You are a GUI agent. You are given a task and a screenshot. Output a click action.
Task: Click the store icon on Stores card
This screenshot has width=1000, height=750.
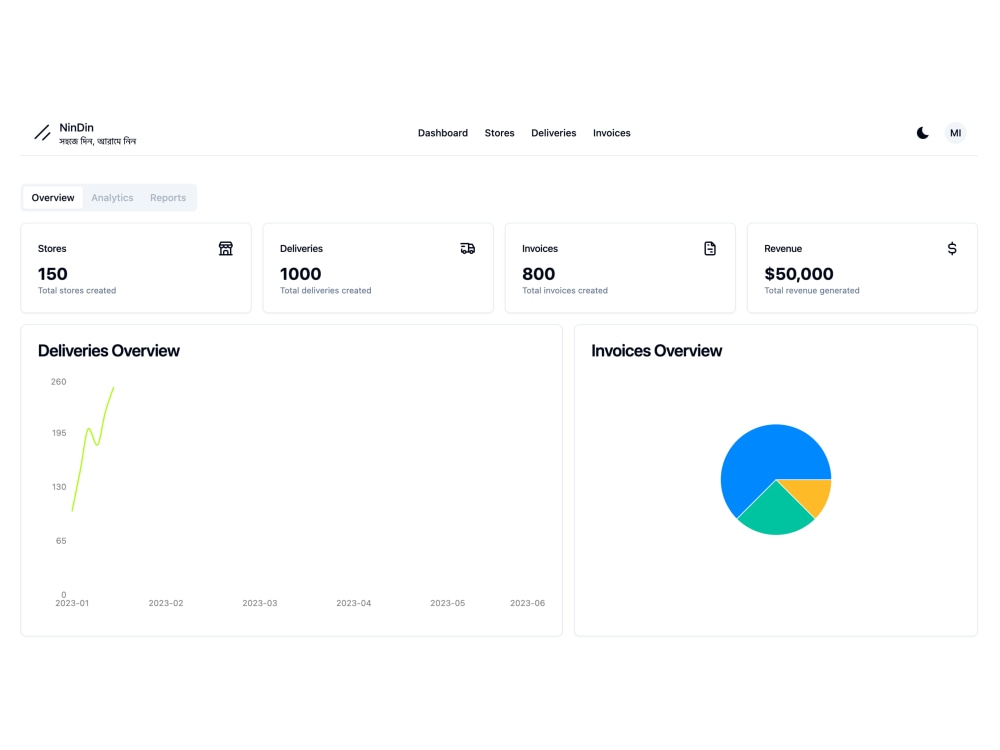226,248
